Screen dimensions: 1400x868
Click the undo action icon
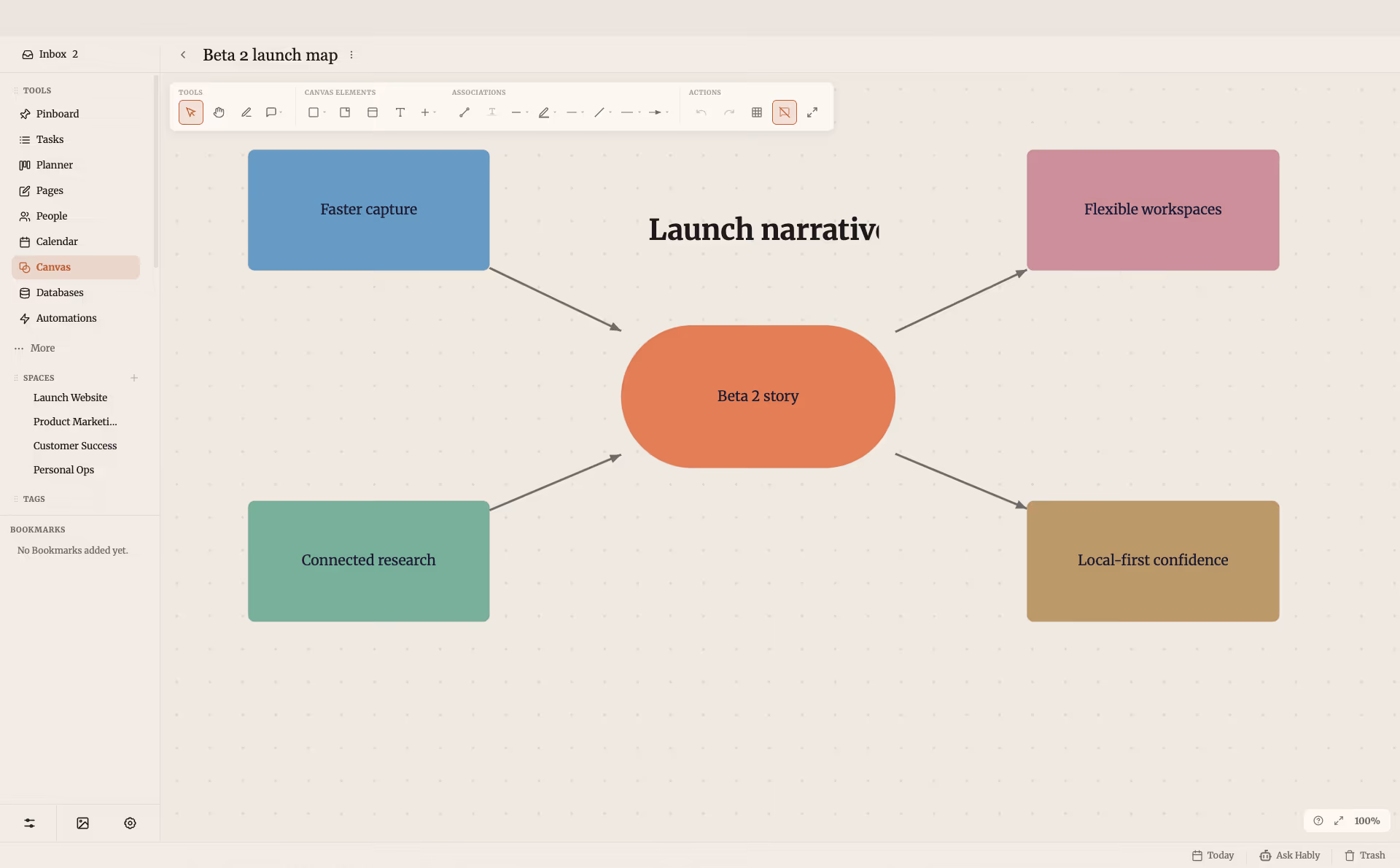701,112
